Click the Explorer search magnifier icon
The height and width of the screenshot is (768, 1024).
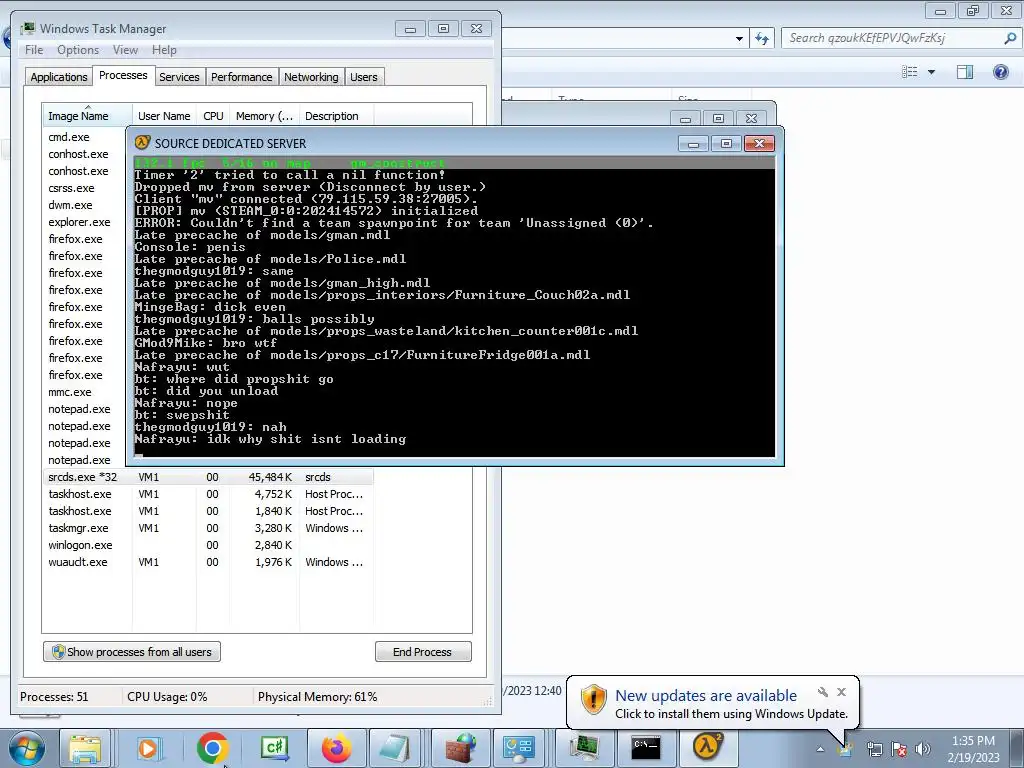[1010, 38]
